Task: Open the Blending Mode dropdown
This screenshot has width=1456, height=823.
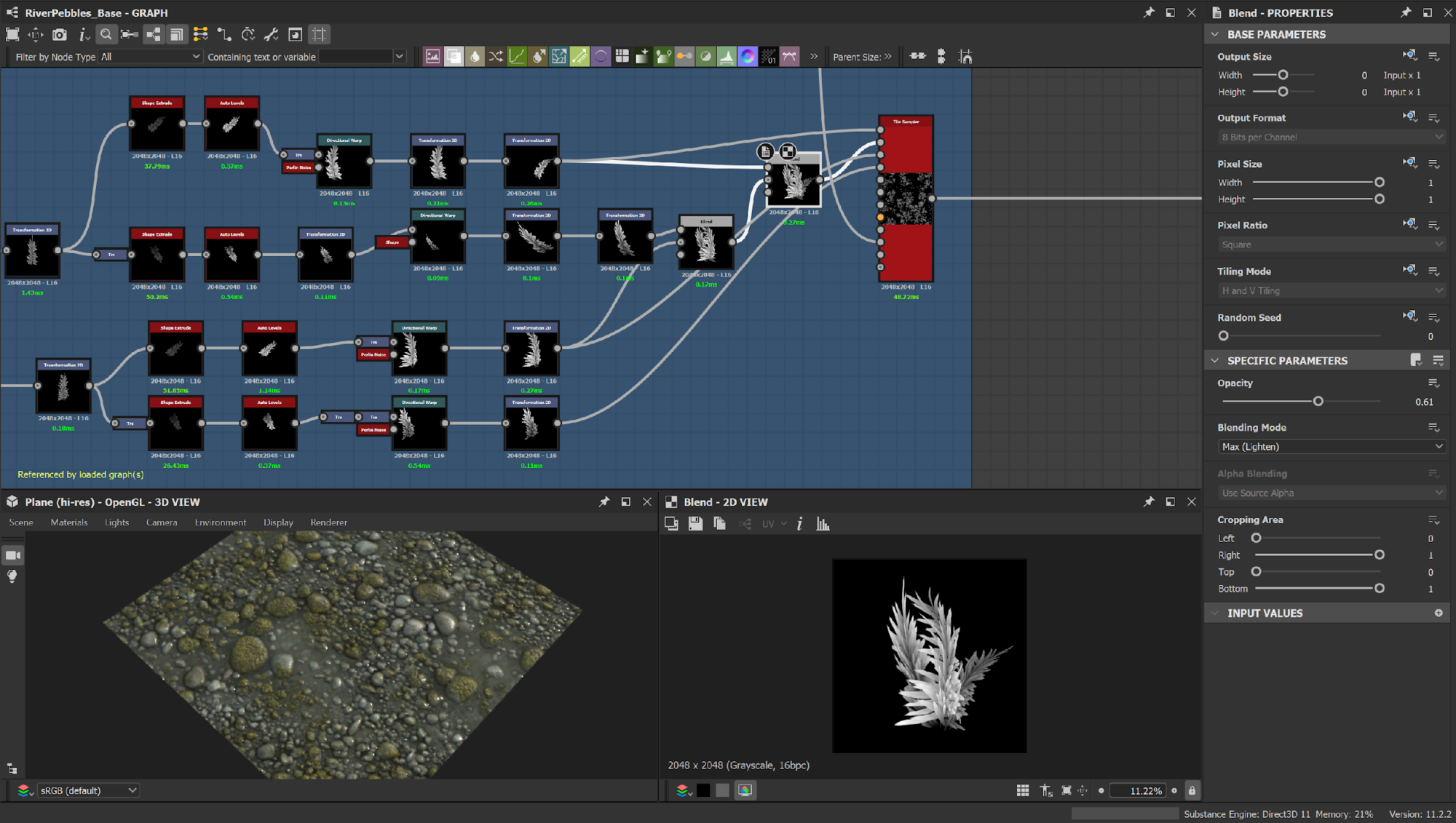Action: pyautogui.click(x=1330, y=447)
